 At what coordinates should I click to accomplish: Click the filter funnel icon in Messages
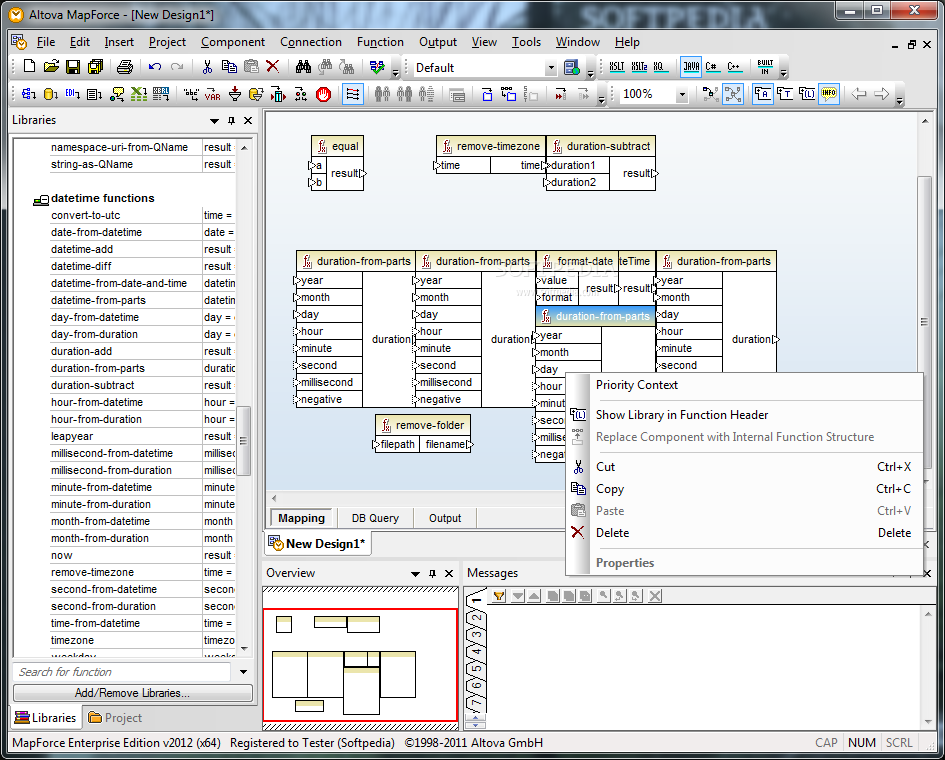[x=499, y=596]
